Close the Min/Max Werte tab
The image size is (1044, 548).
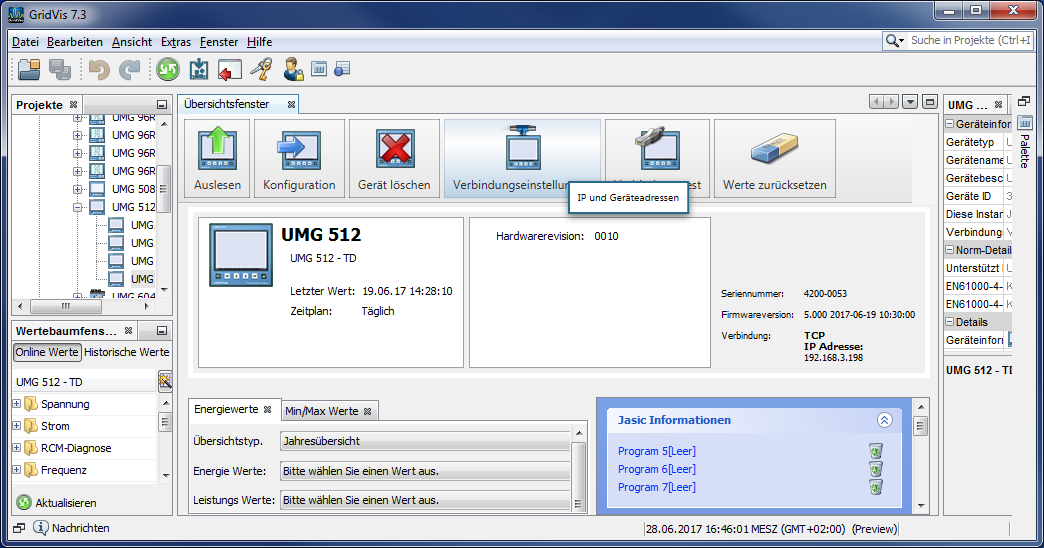click(368, 411)
